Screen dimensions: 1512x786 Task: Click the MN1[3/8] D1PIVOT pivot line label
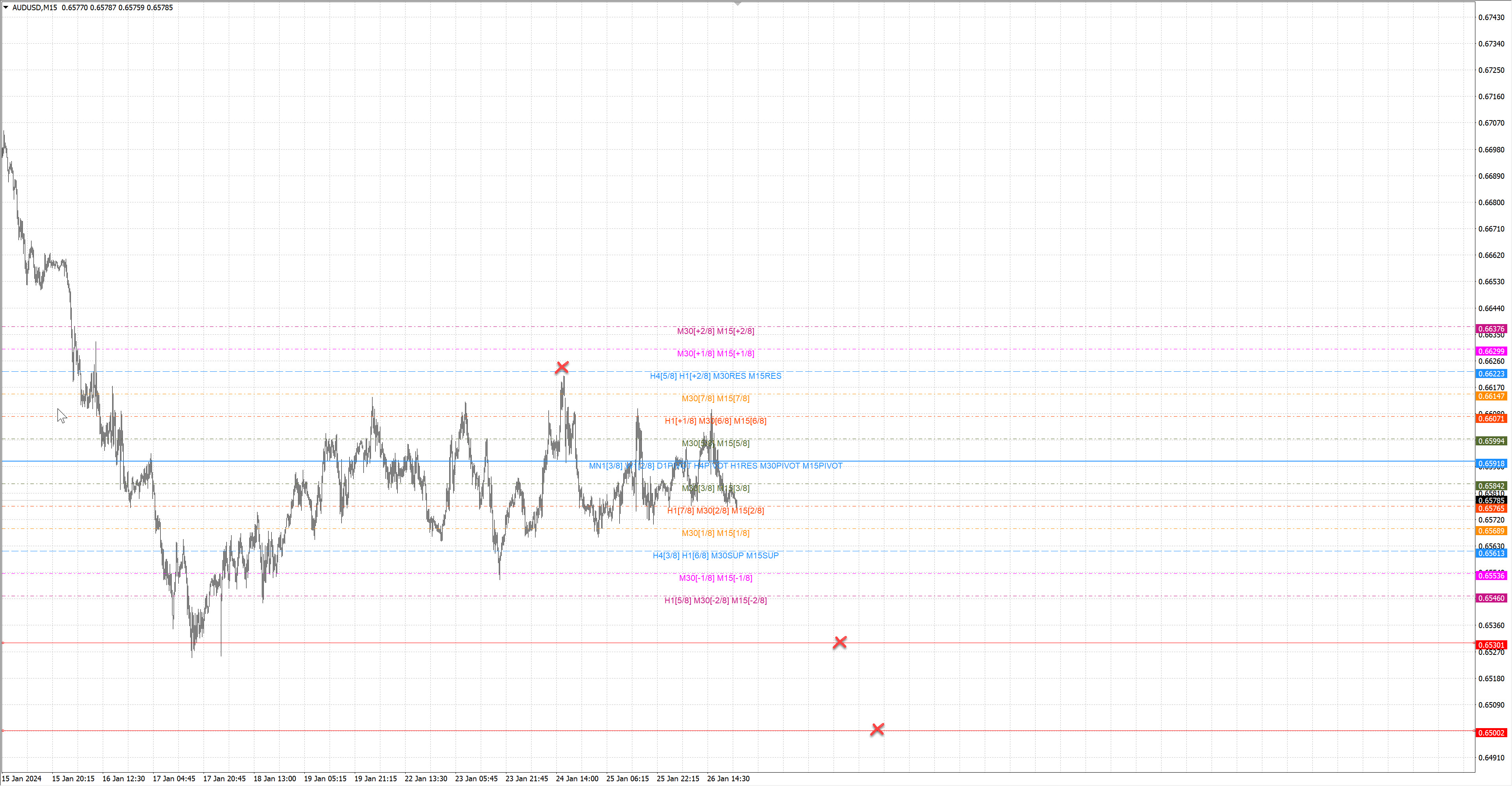tap(715, 465)
